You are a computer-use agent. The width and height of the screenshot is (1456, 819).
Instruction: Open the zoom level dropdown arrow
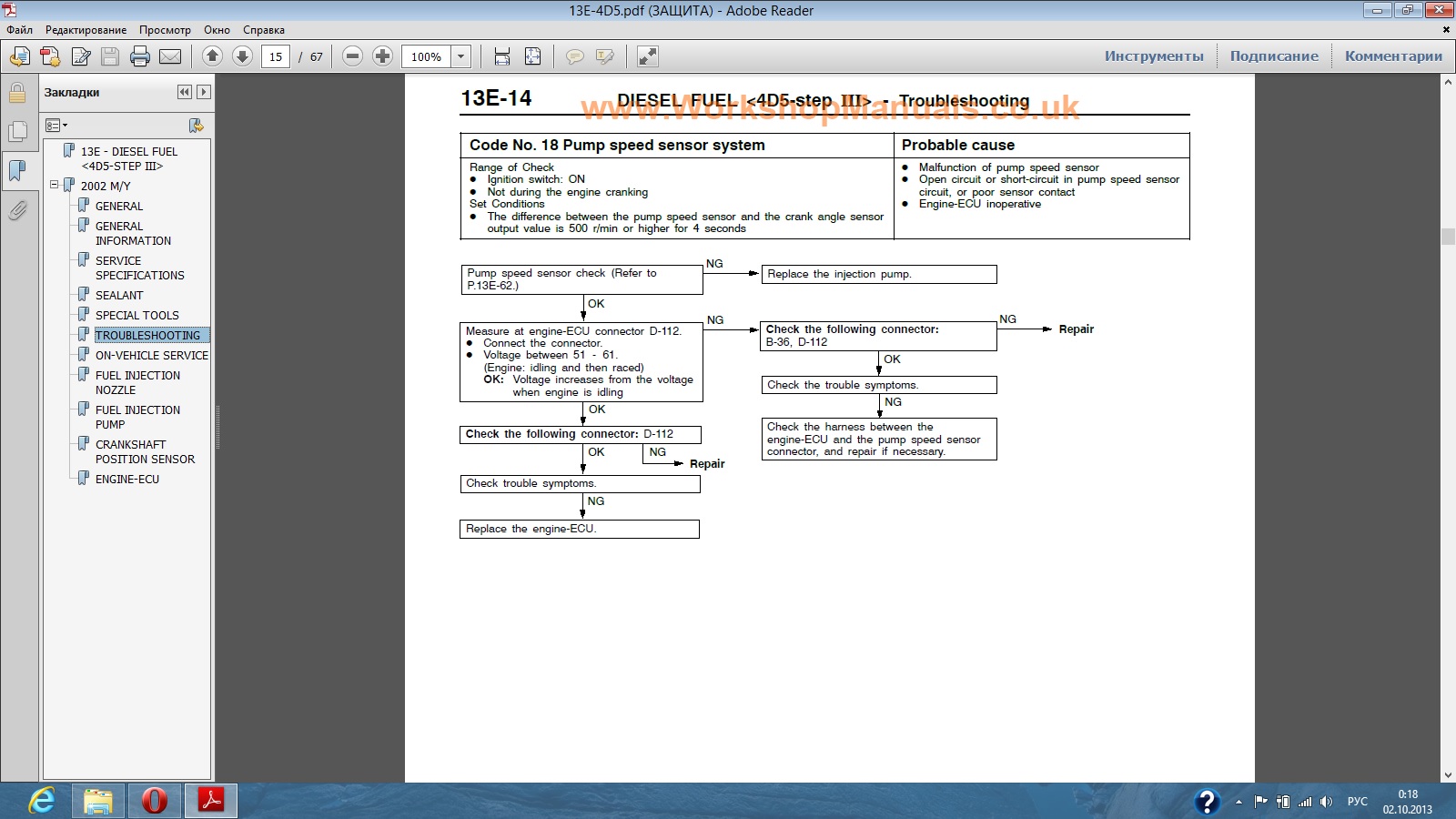pos(461,56)
